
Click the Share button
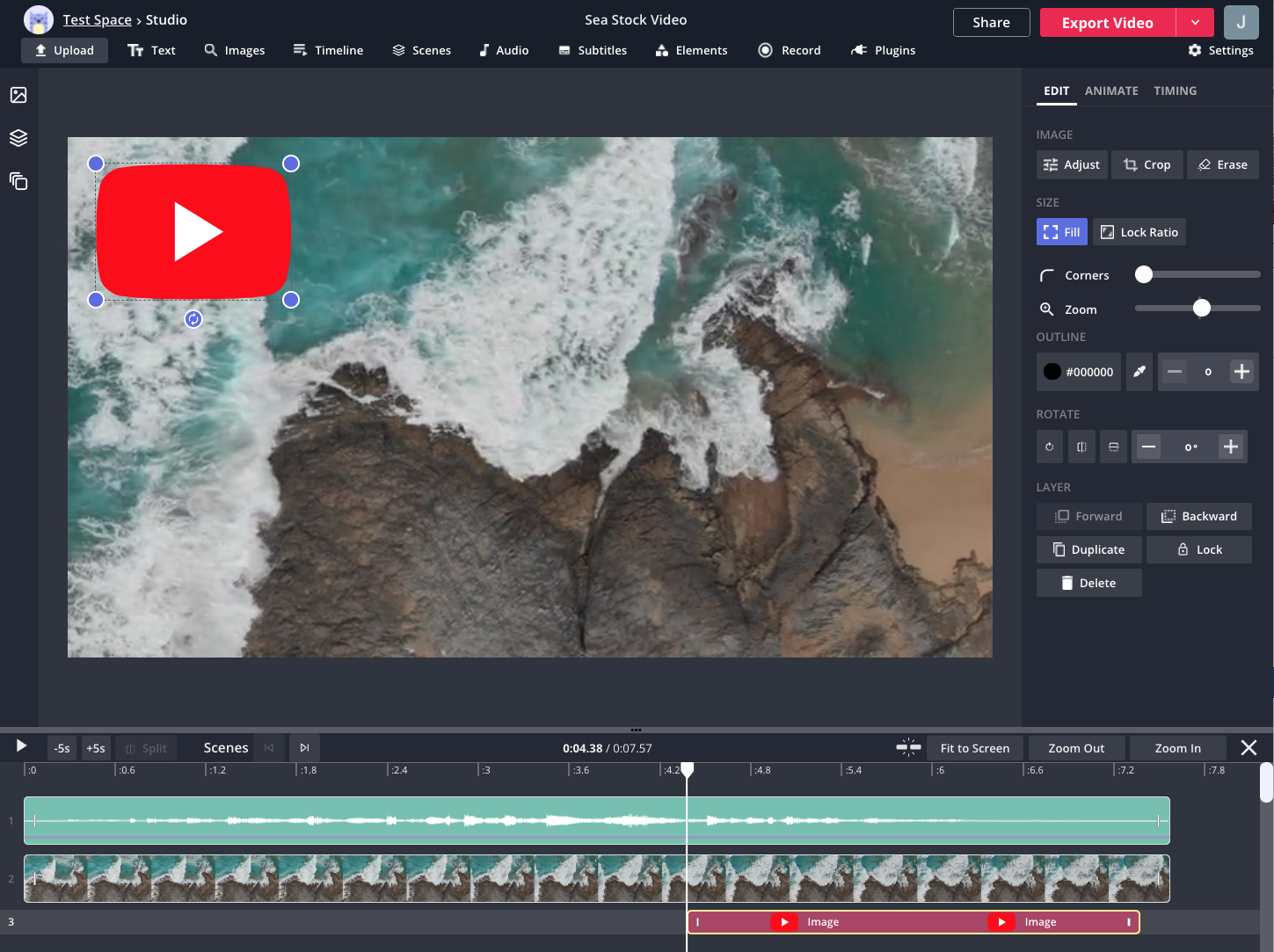(x=991, y=23)
